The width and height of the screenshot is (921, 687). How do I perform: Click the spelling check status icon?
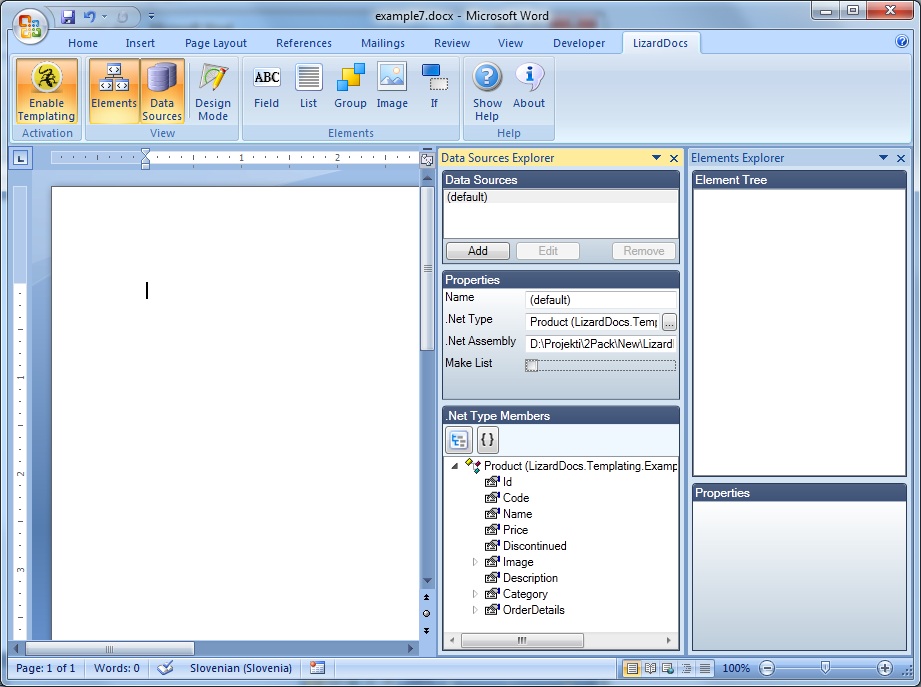tap(165, 668)
